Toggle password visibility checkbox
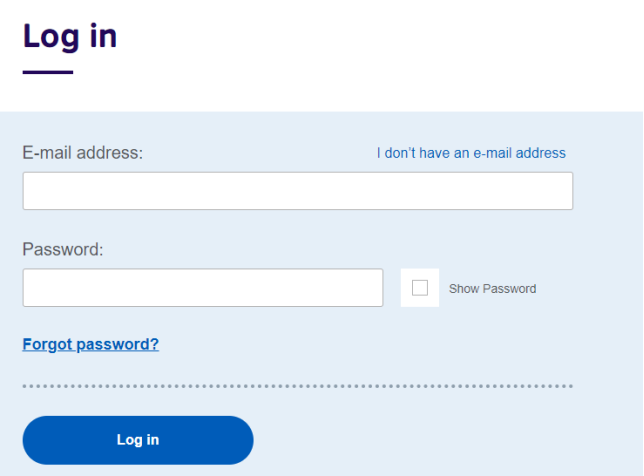 (420, 288)
